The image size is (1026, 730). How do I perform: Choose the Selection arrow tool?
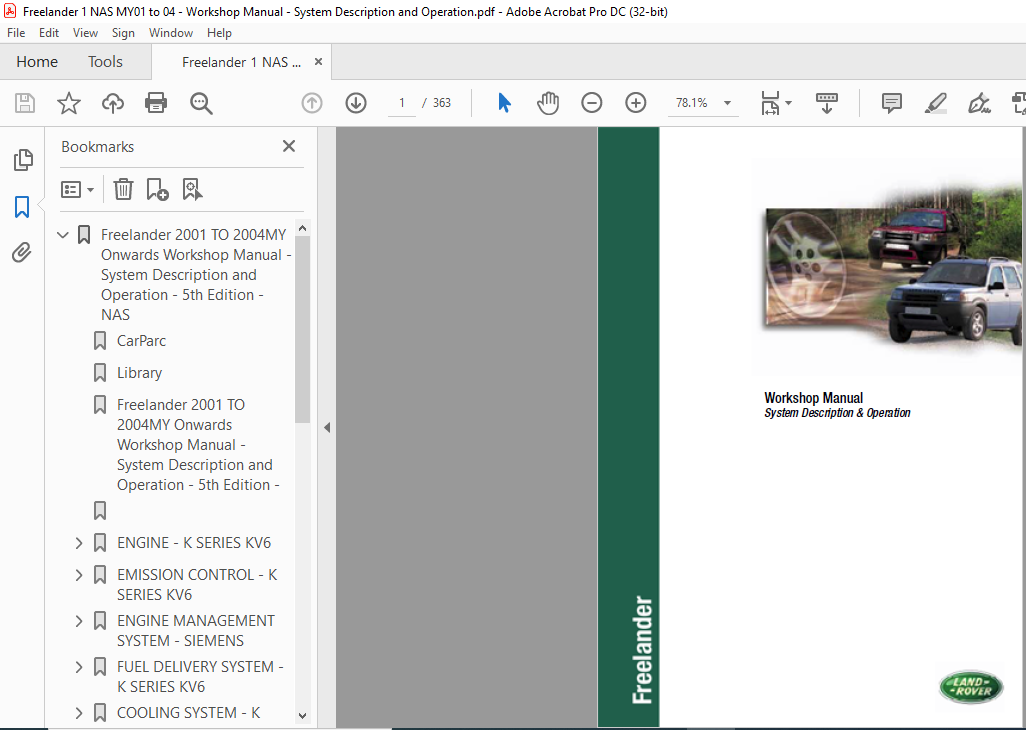[504, 103]
